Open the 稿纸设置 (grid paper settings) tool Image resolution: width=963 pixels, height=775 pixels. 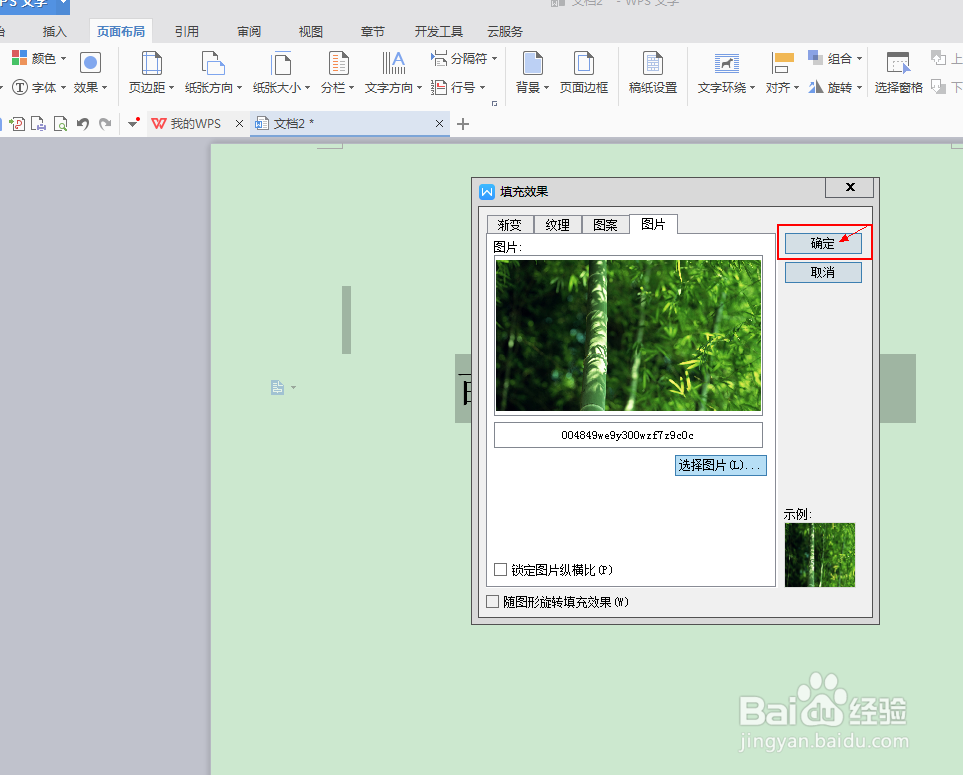[x=652, y=72]
